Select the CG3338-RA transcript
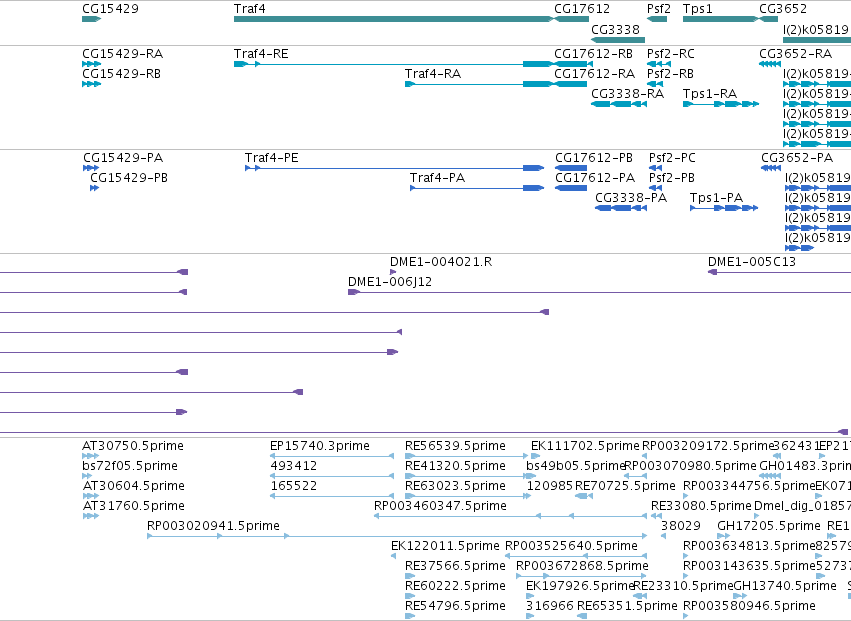 (x=619, y=104)
